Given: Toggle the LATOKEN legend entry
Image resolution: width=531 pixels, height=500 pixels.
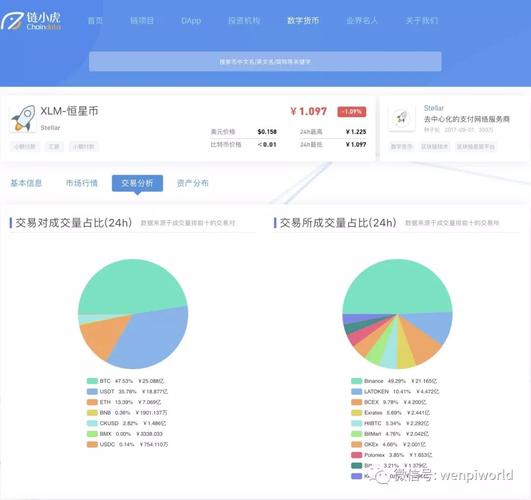Looking at the screenshot, I should coord(395,392).
